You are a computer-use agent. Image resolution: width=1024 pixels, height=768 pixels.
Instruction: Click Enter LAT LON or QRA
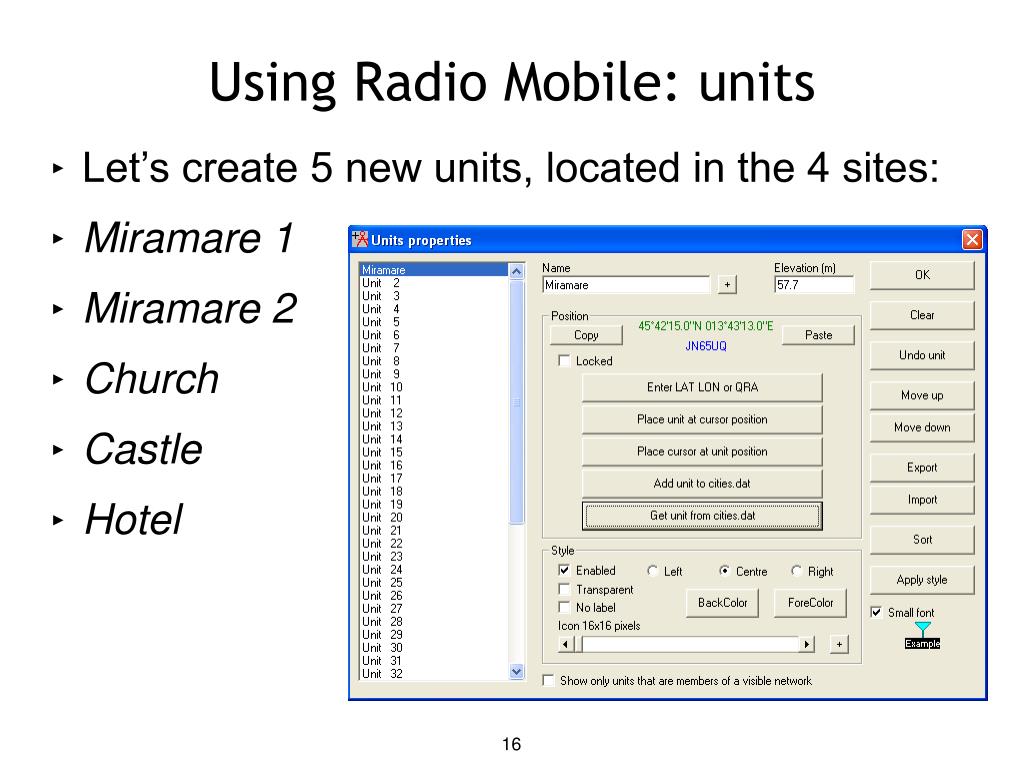coord(702,387)
